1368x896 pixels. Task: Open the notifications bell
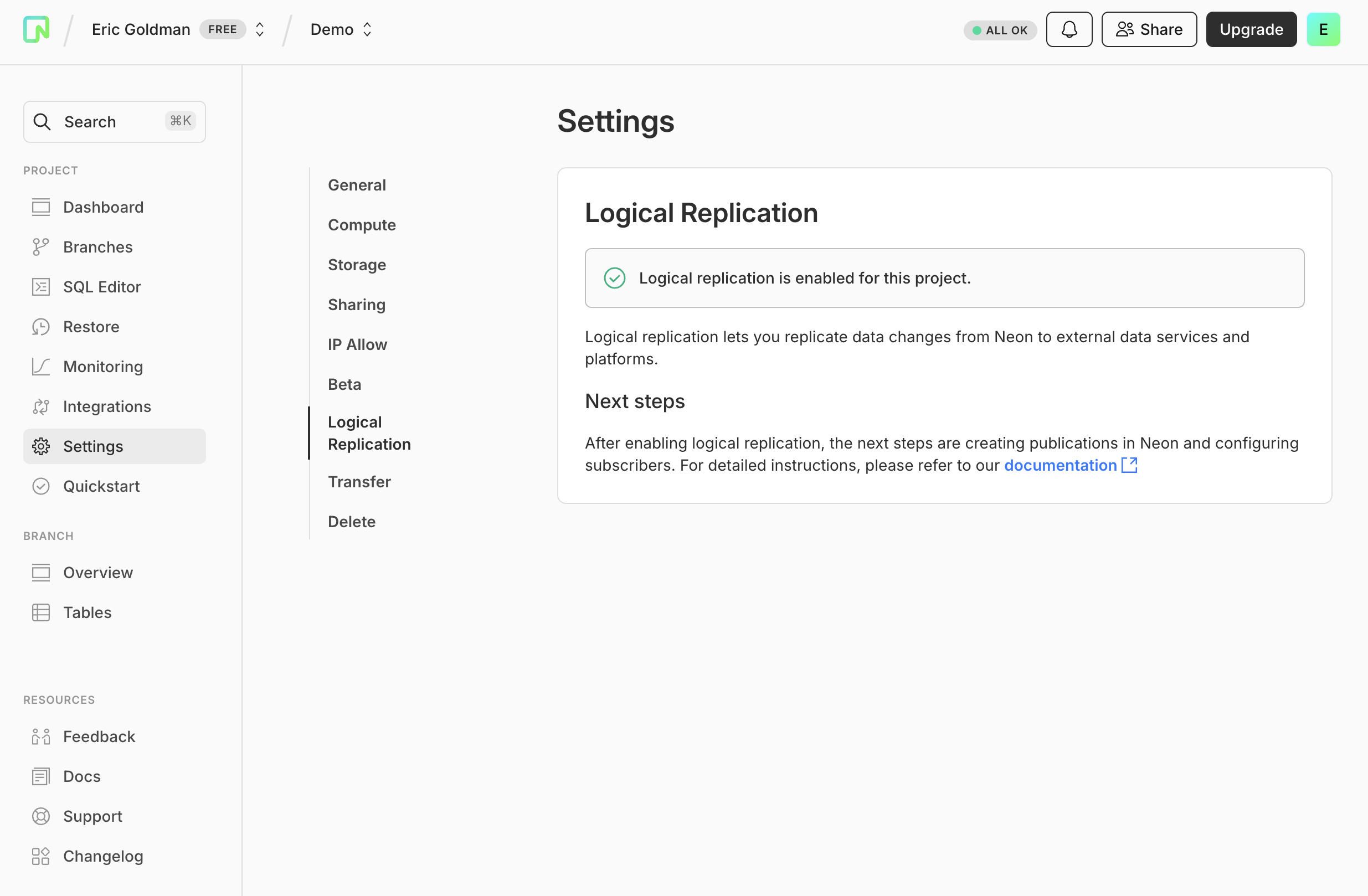click(x=1068, y=29)
